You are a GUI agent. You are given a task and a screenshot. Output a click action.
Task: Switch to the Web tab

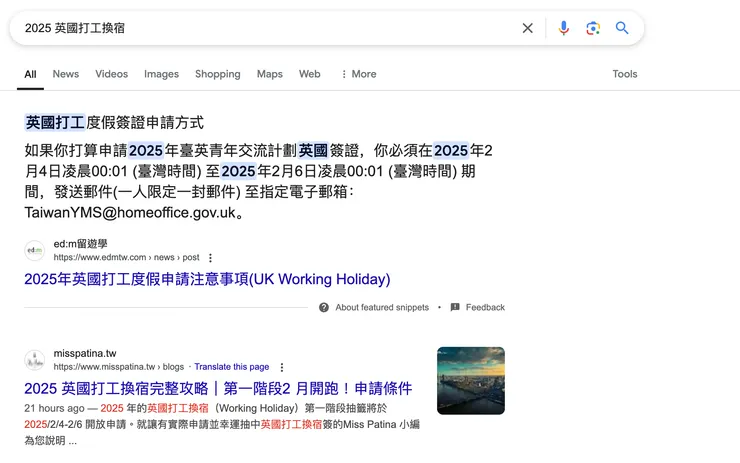click(310, 74)
